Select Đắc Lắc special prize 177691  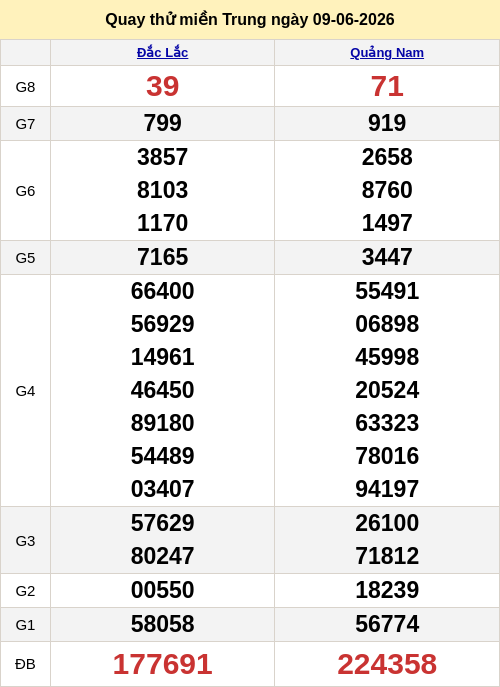[162, 664]
